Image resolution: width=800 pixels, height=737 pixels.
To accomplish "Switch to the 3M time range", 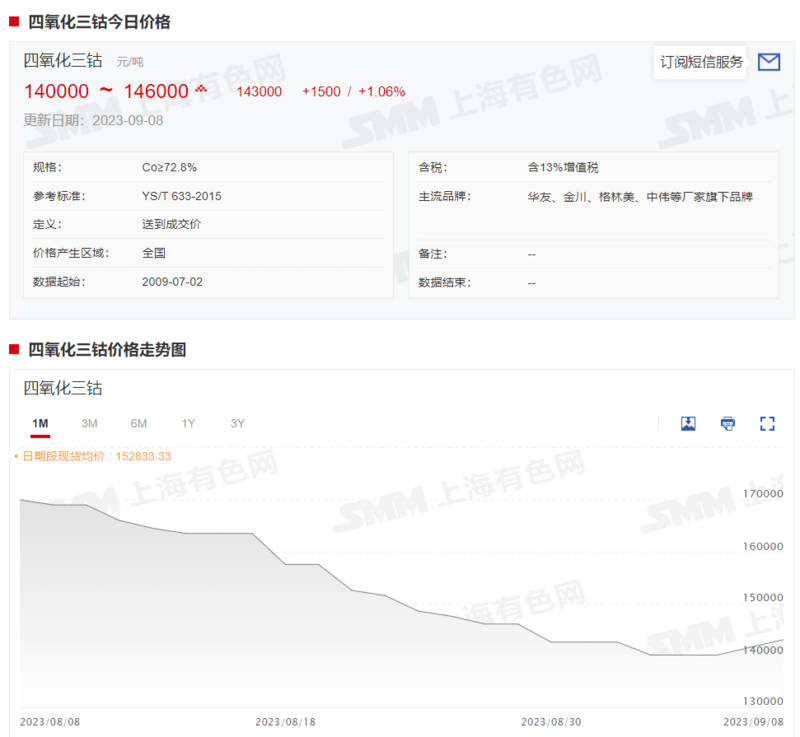I will [x=89, y=423].
